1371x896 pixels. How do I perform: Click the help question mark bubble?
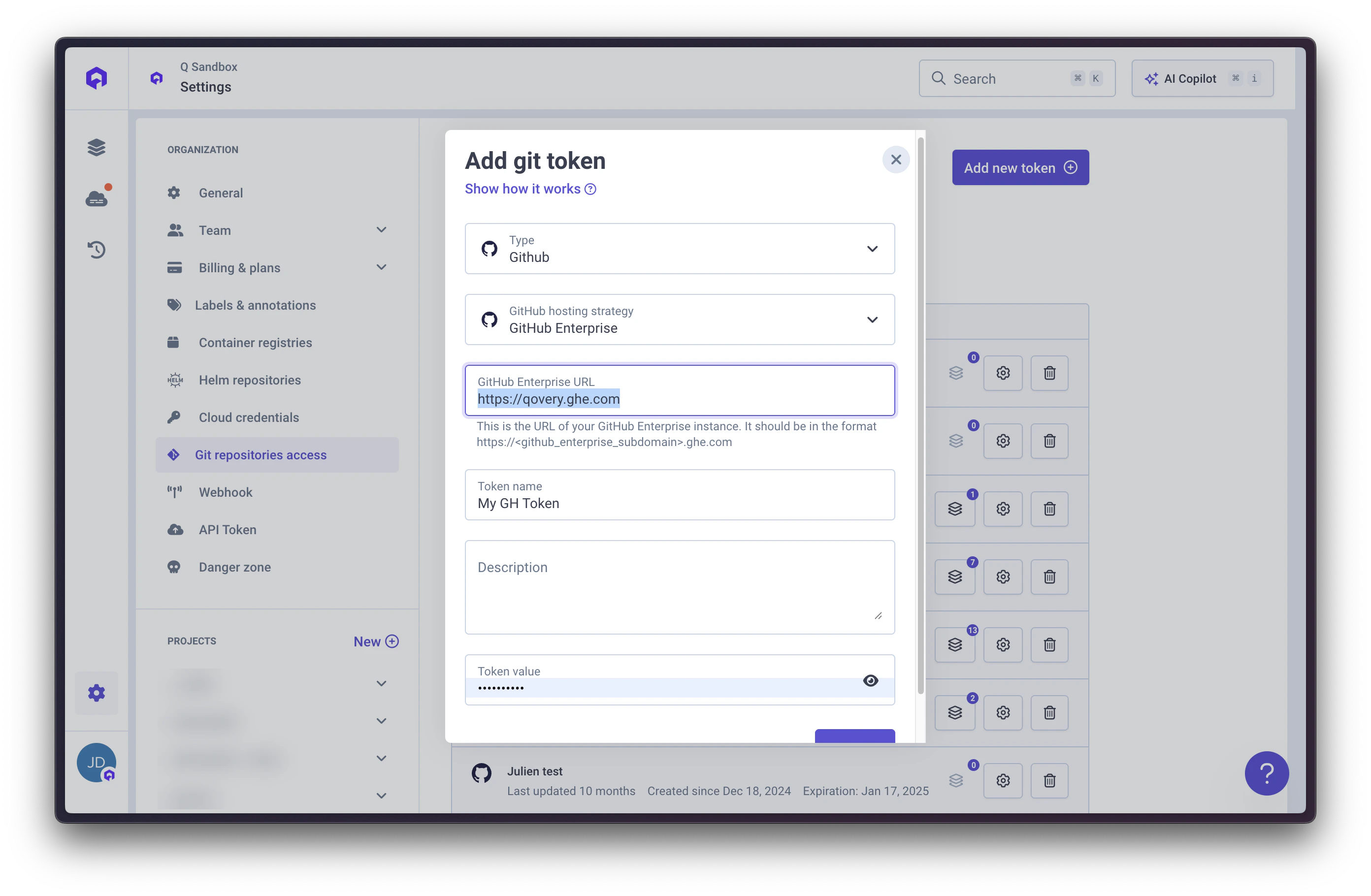[1266, 773]
